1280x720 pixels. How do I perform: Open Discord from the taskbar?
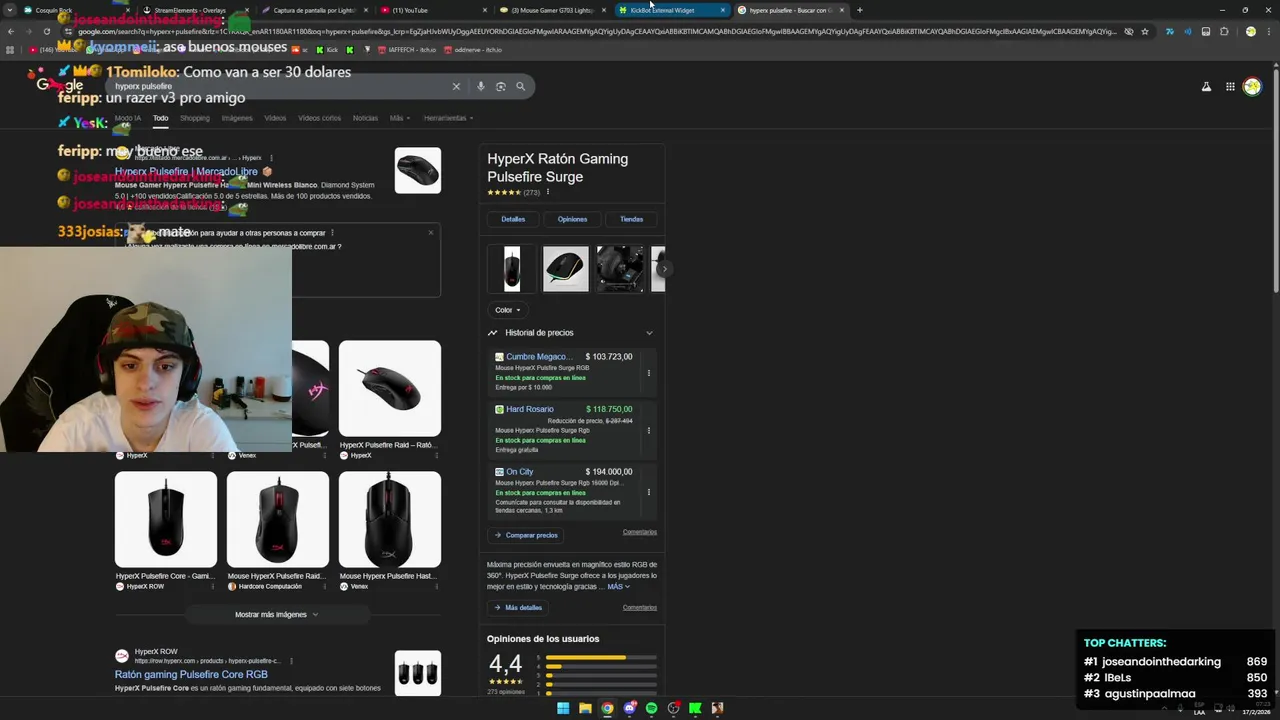[629, 708]
